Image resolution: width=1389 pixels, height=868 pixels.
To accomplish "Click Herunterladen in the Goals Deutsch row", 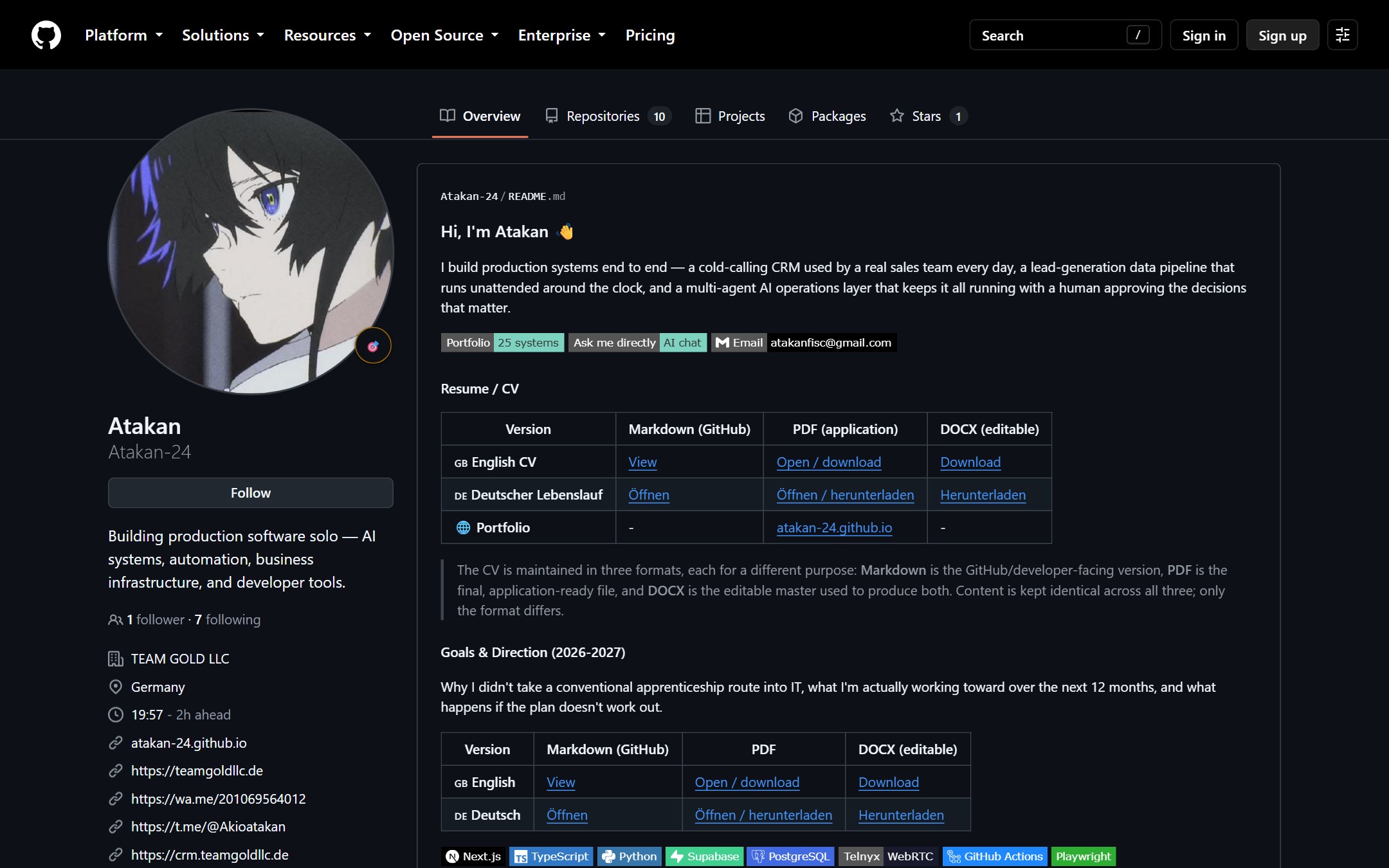I will point(901,815).
